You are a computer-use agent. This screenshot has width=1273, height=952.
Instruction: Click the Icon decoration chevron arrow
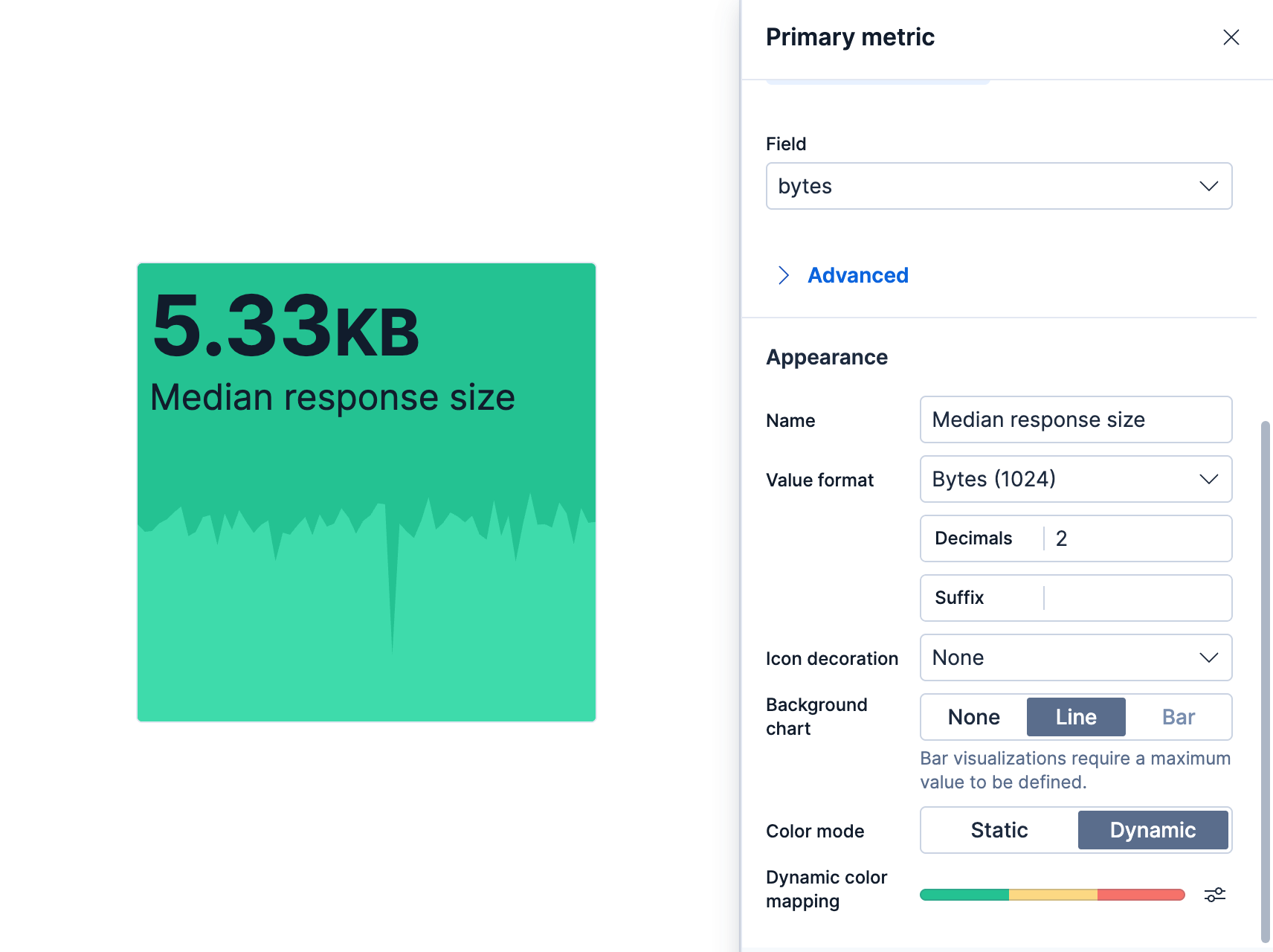1210,657
